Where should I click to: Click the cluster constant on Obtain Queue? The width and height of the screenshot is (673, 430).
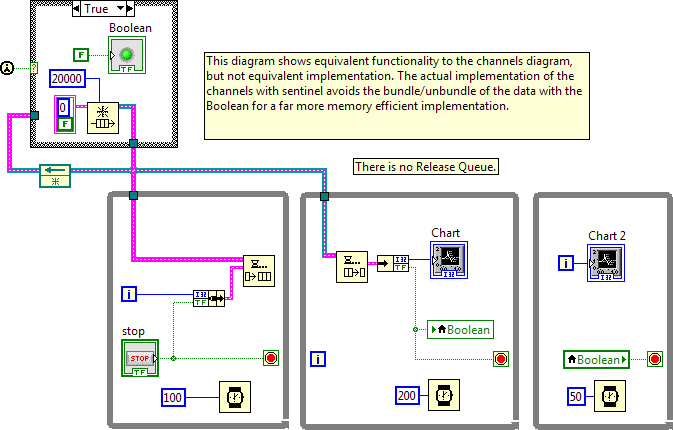coord(65,115)
